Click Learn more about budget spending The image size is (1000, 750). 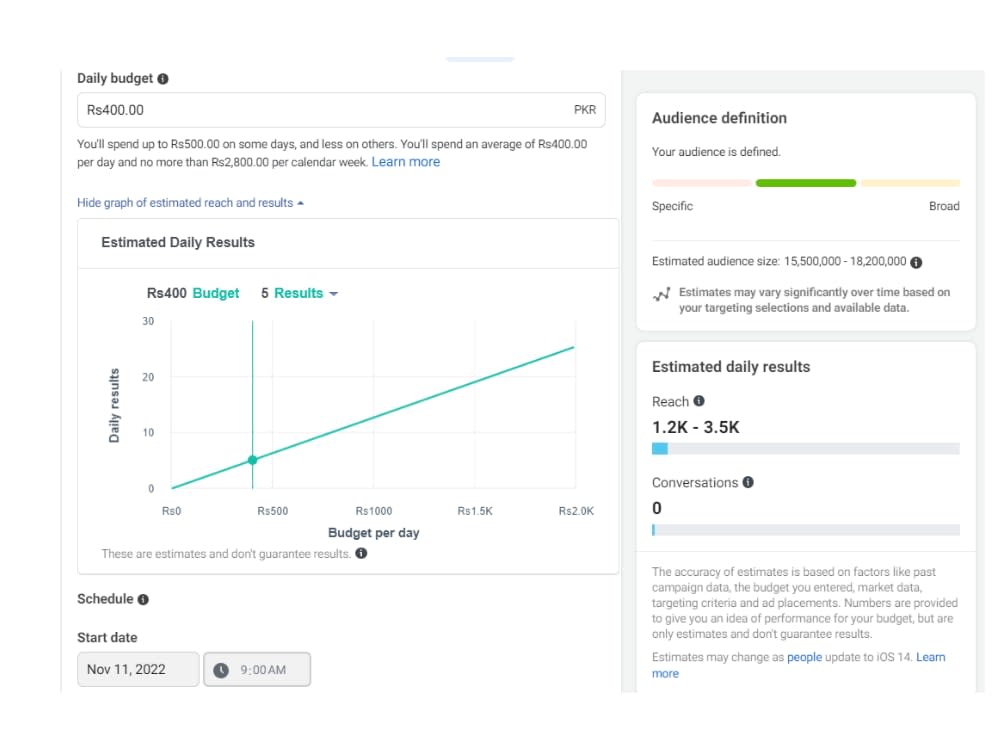click(406, 161)
